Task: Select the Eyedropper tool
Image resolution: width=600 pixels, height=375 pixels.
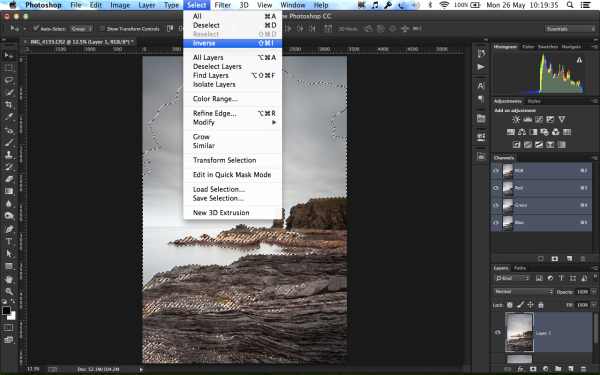Action: [9, 117]
